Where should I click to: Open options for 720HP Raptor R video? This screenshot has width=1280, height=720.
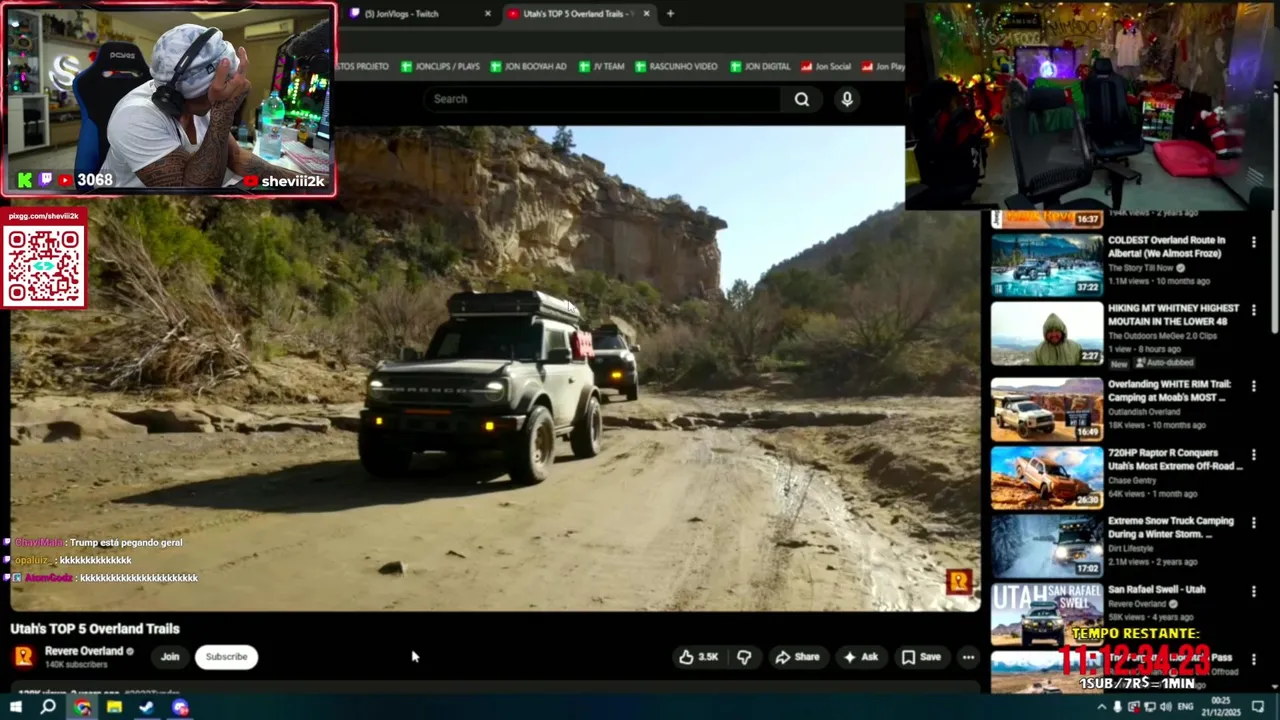point(1253,454)
